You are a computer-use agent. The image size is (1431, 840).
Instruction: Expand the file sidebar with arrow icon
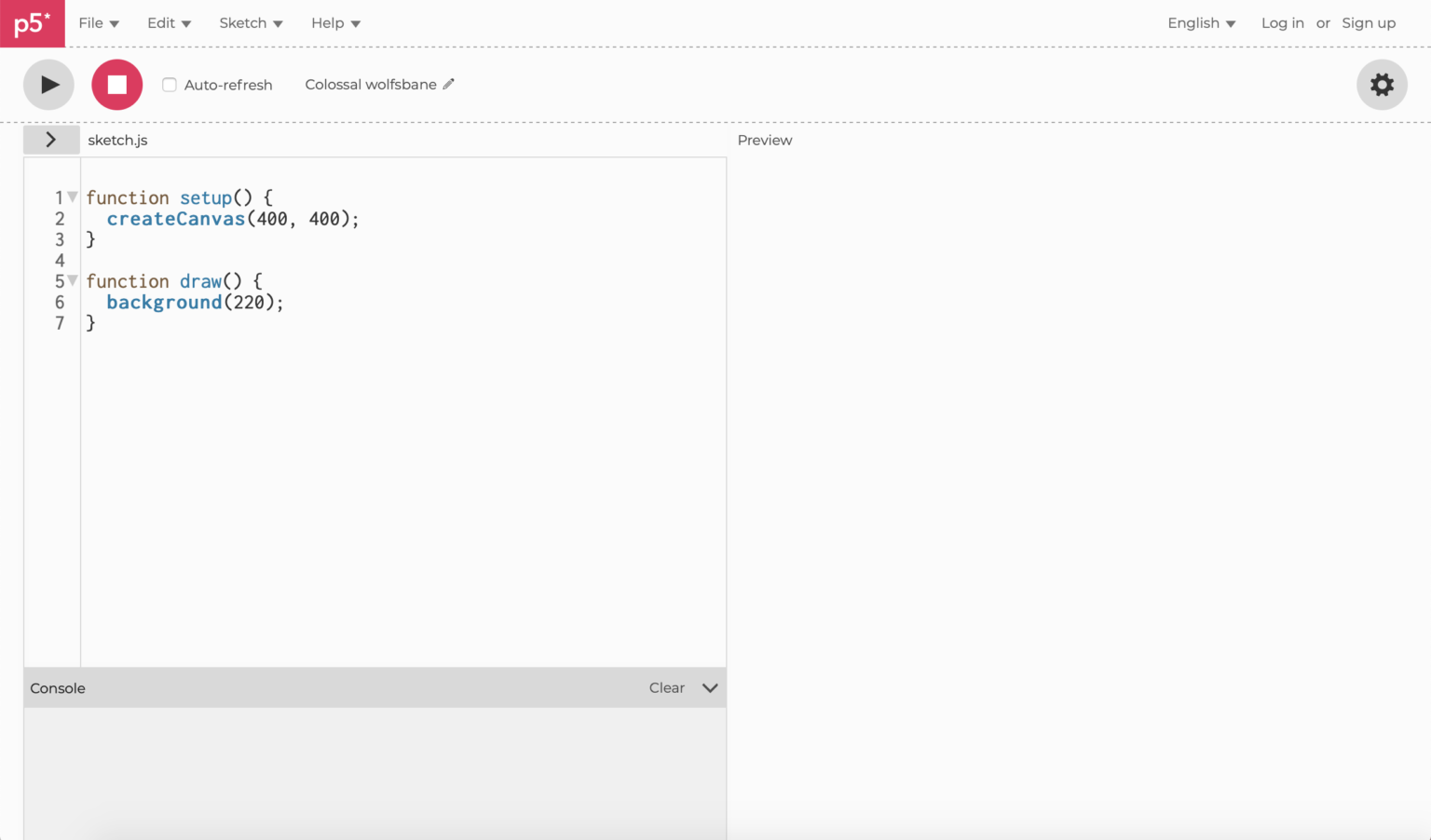tap(51, 140)
